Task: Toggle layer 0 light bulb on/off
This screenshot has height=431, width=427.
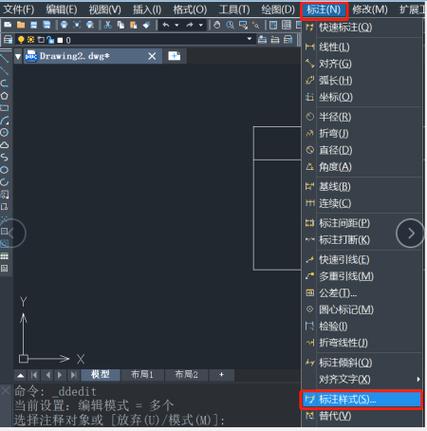Action: click(21, 40)
